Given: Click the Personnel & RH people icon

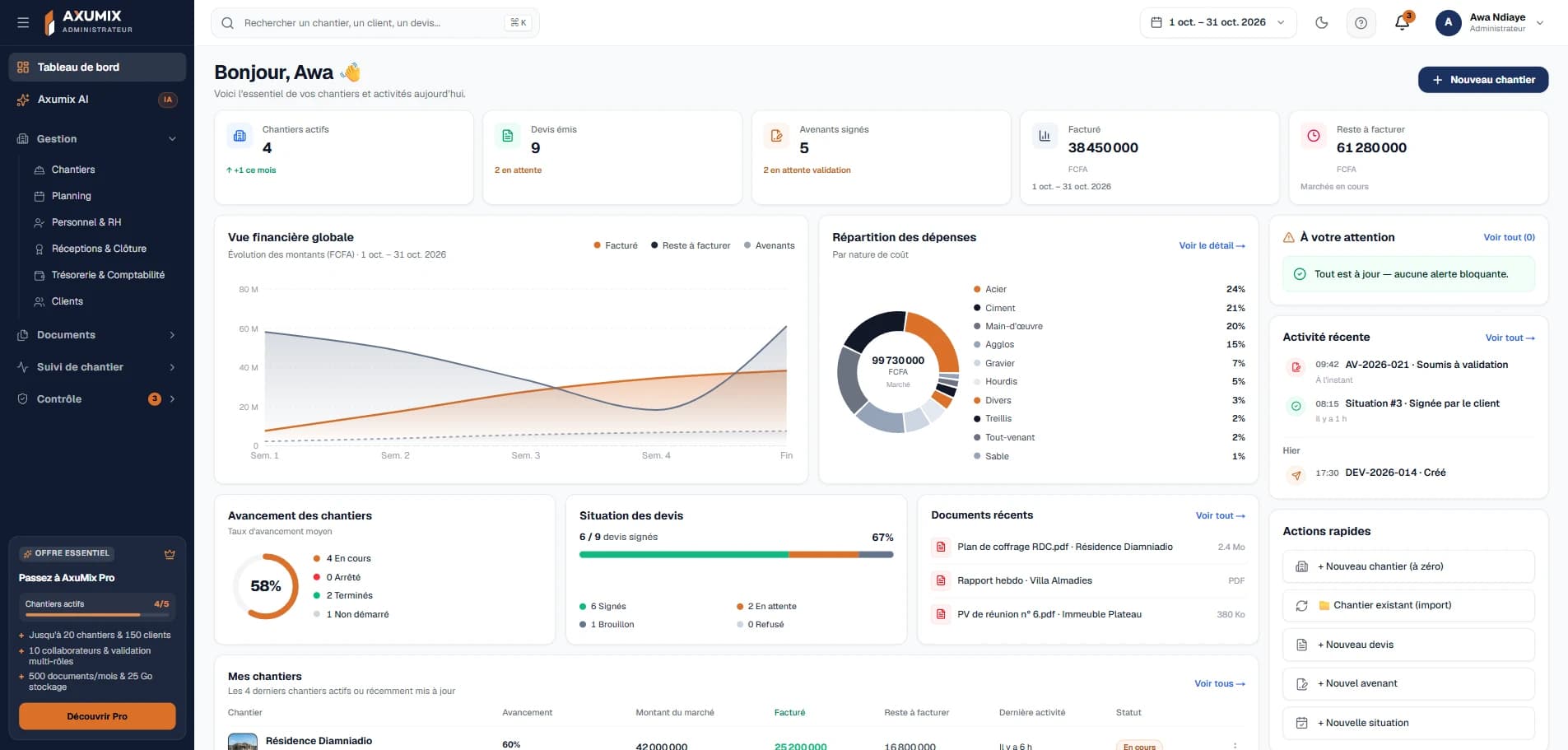Looking at the screenshot, I should (x=39, y=222).
